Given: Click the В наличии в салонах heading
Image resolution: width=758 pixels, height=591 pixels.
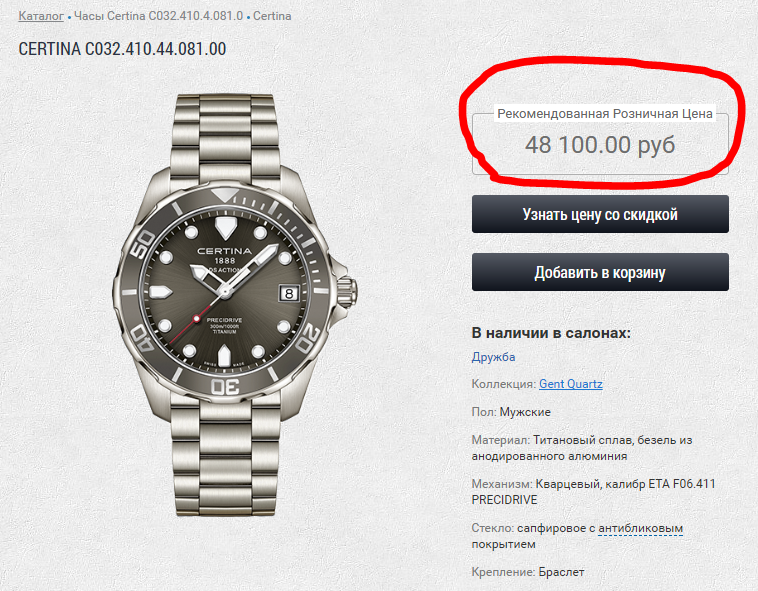Looking at the screenshot, I should (551, 333).
